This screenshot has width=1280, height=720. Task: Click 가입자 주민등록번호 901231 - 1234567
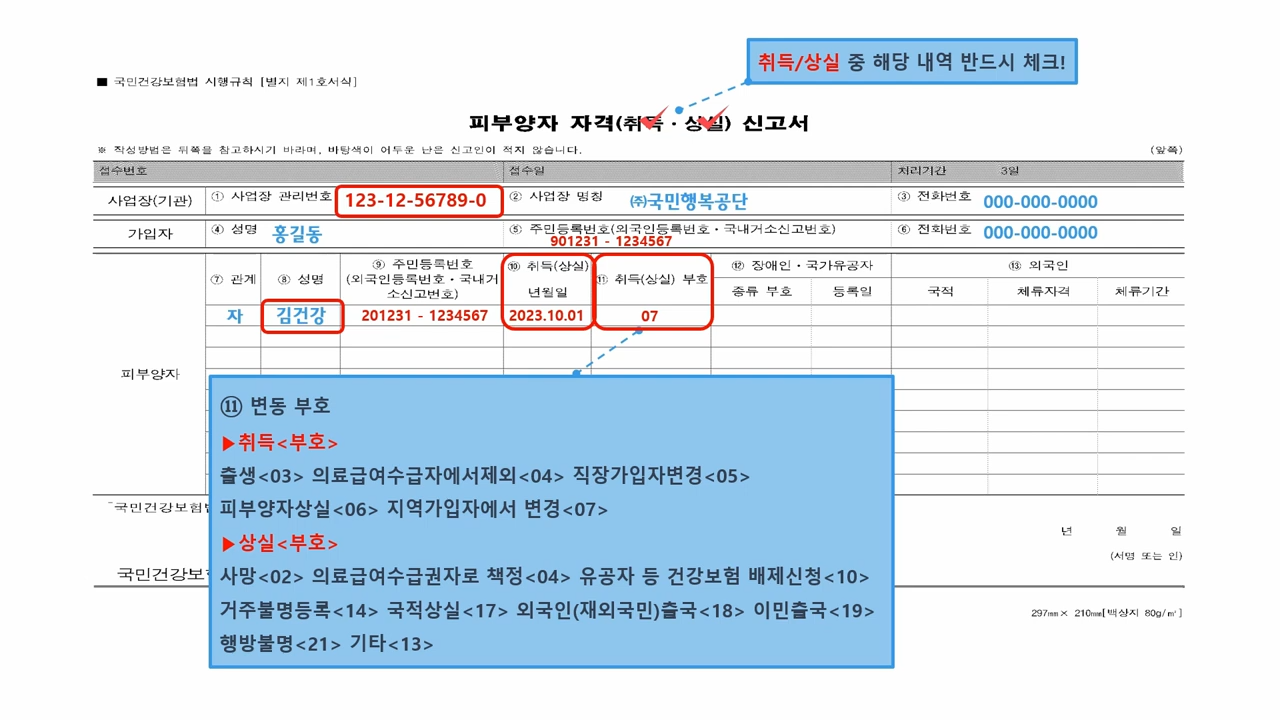click(611, 241)
